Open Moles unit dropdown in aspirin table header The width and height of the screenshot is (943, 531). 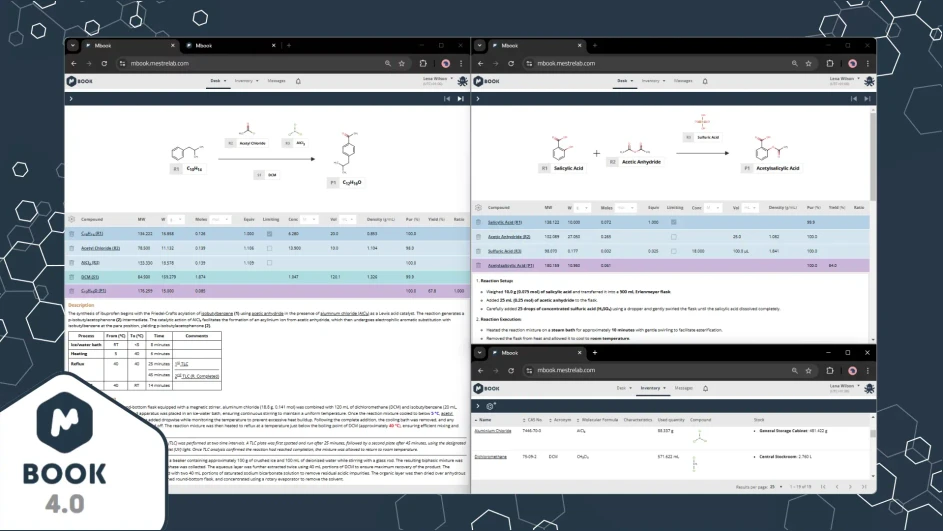[626, 207]
